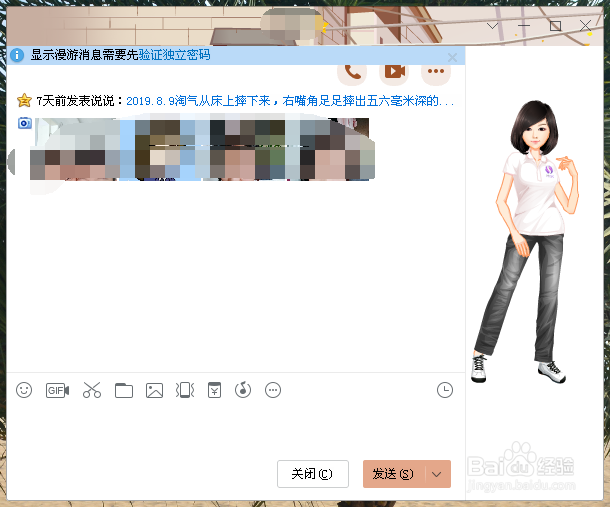Open the red packet yen icon
Screen dimensions: 610x507
(214, 390)
